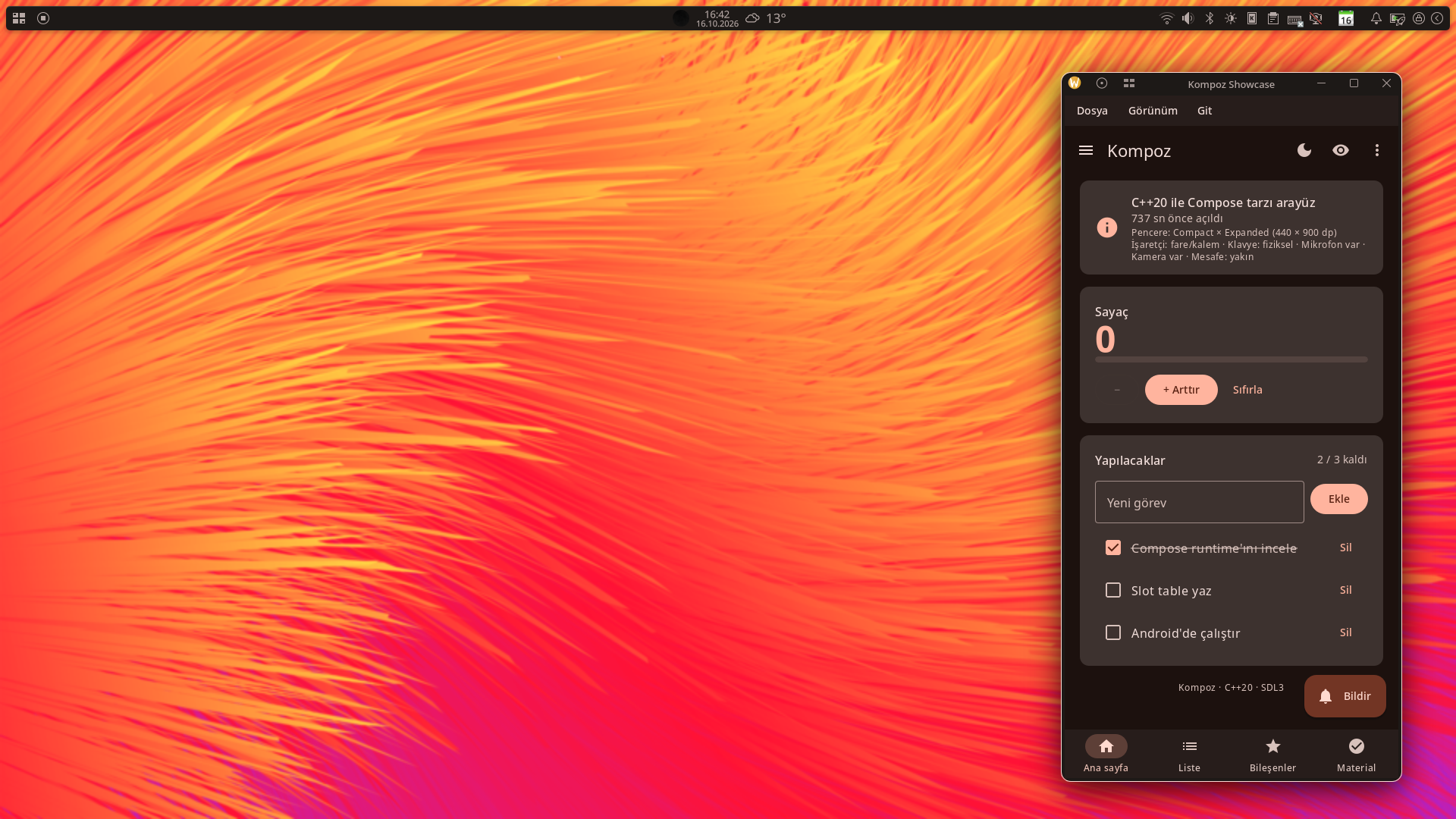Open the Dosya menu
The height and width of the screenshot is (819, 1456).
click(x=1092, y=111)
